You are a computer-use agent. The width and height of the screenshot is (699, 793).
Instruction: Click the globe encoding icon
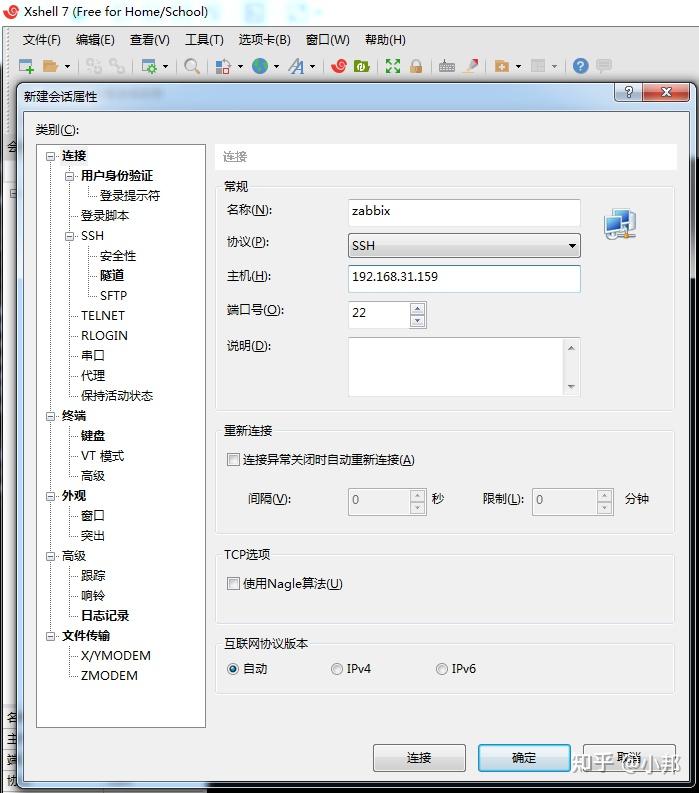pos(260,66)
